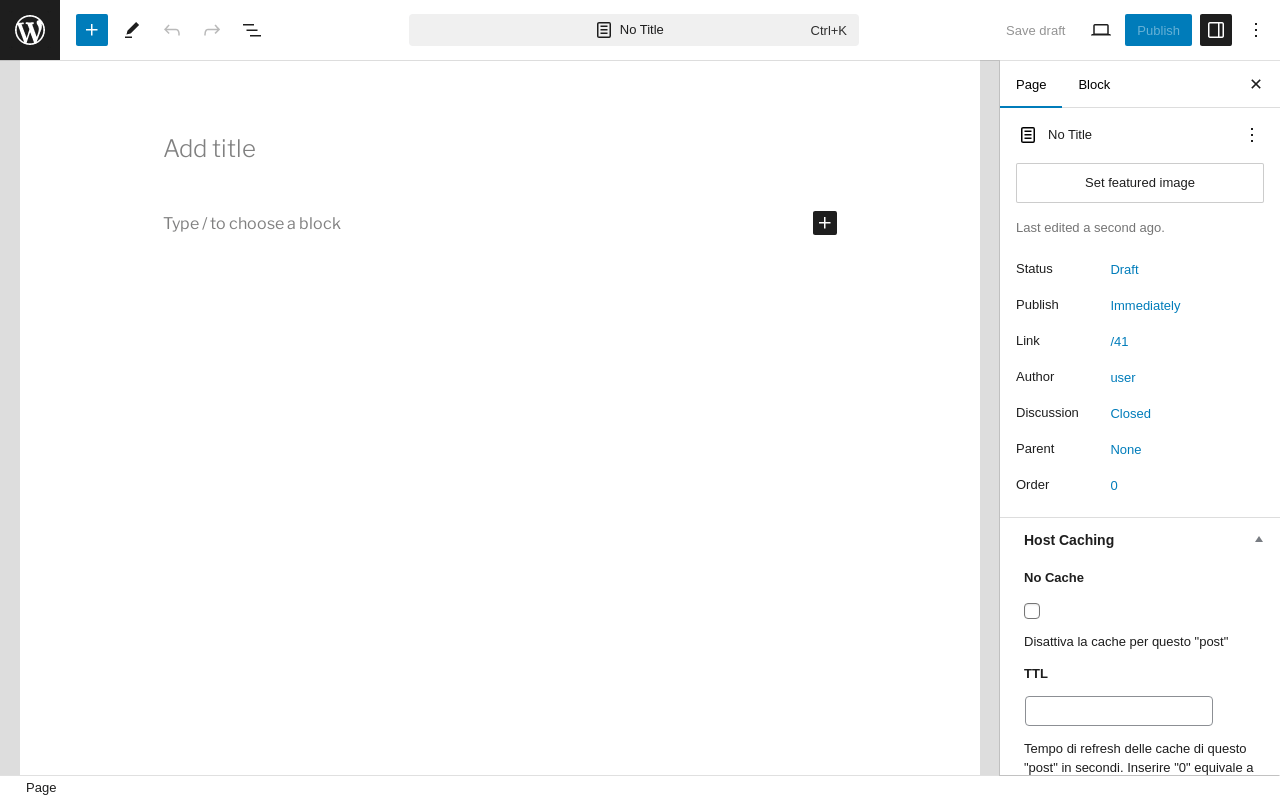Click the Redo arrow
Image resolution: width=1280 pixels, height=800 pixels.
(x=212, y=30)
